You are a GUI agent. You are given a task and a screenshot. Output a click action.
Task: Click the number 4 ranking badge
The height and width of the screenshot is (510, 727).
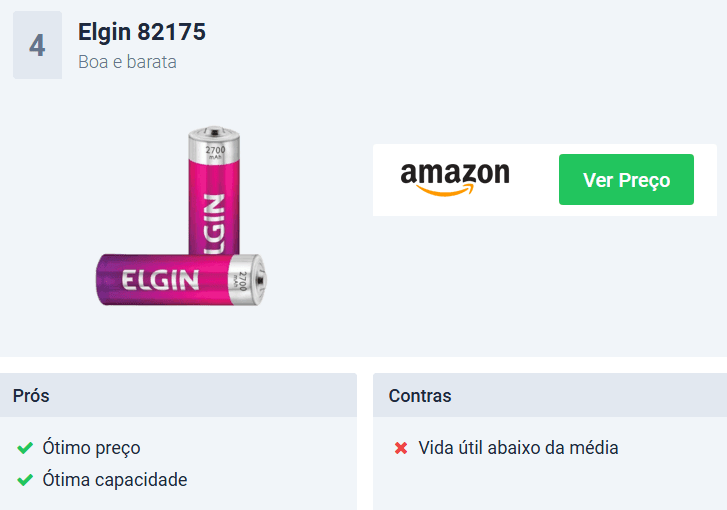(x=37, y=45)
